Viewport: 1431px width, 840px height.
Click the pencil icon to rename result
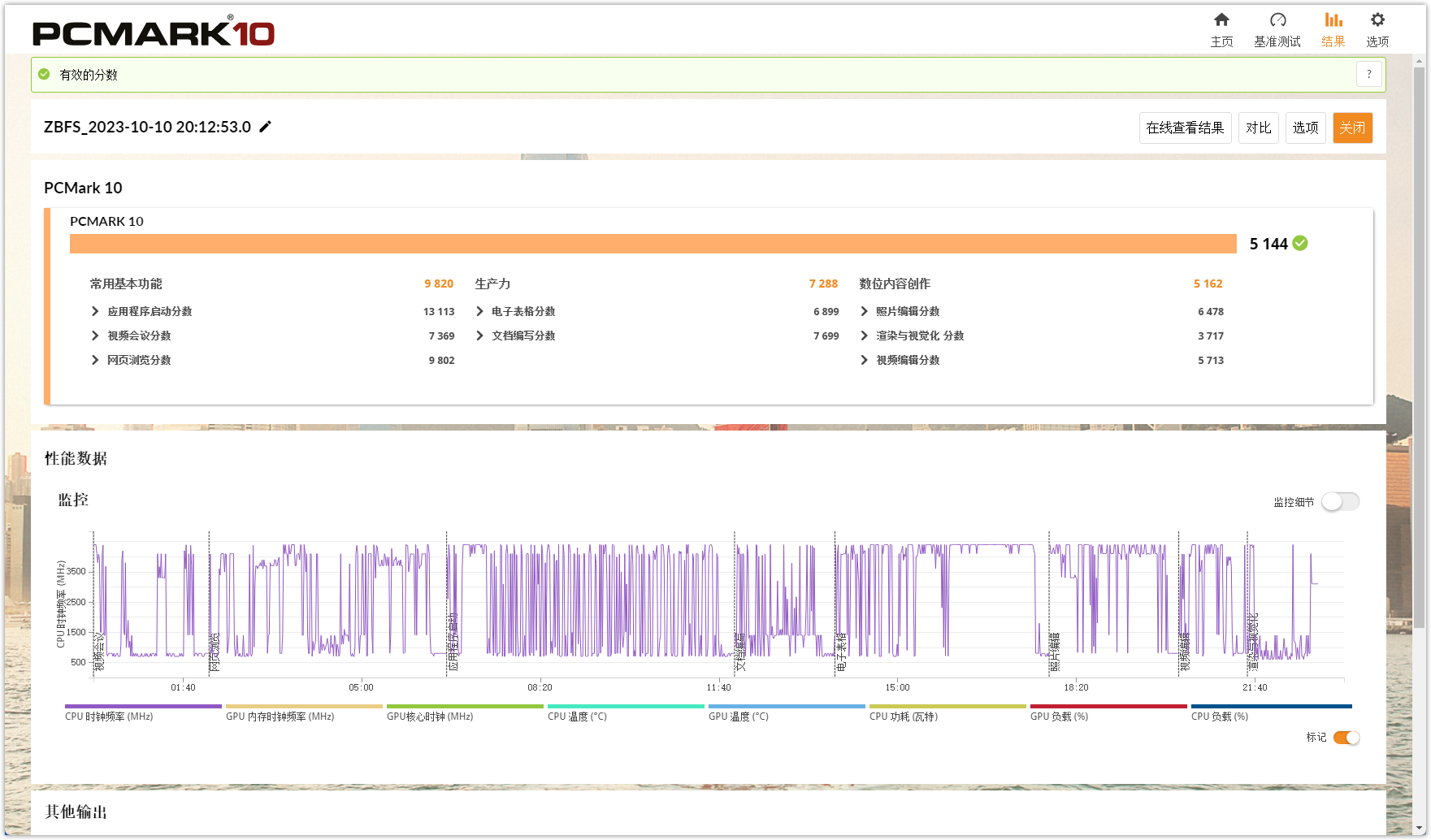click(x=266, y=127)
